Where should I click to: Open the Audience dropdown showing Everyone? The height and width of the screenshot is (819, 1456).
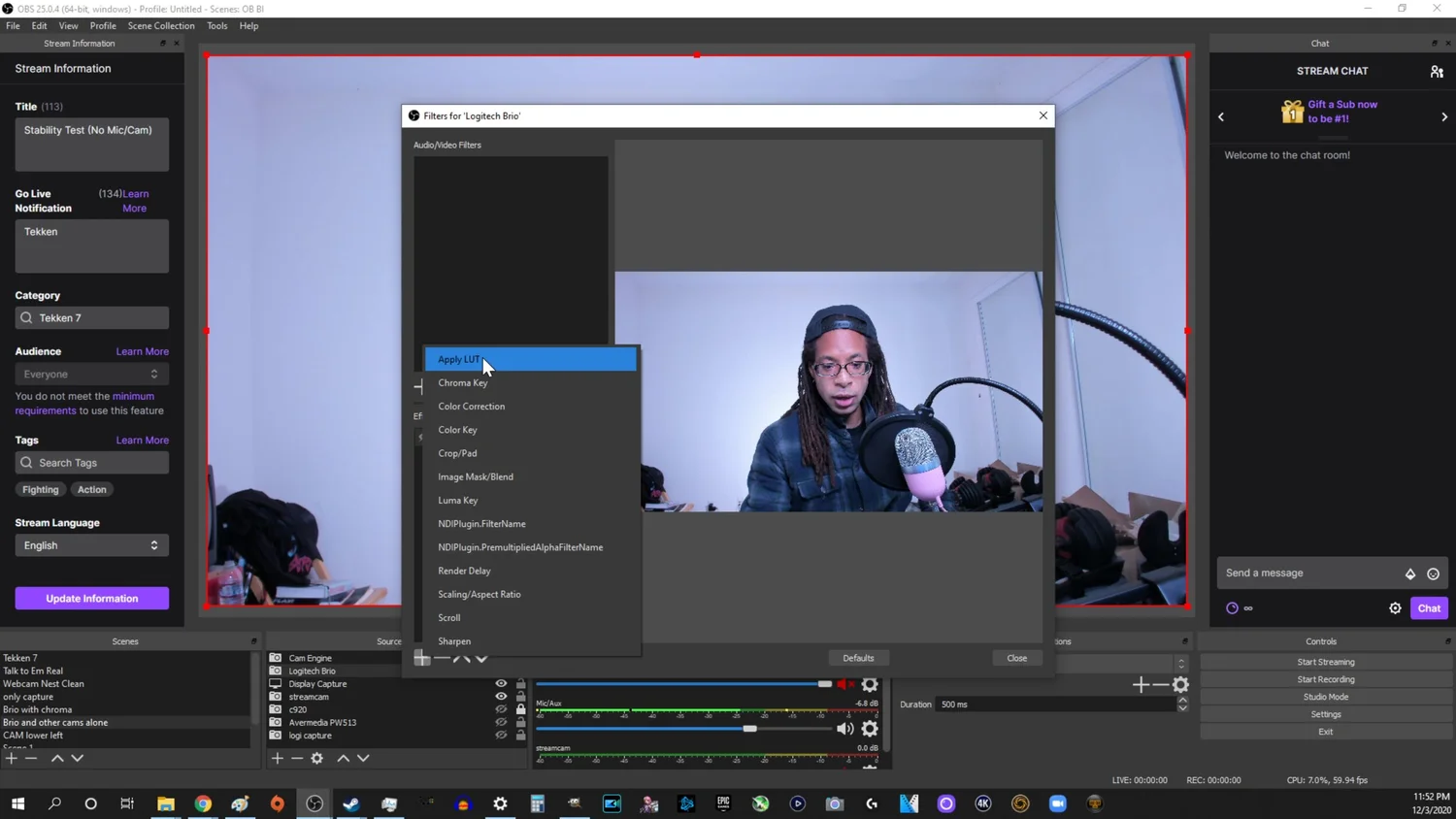pyautogui.click(x=91, y=374)
